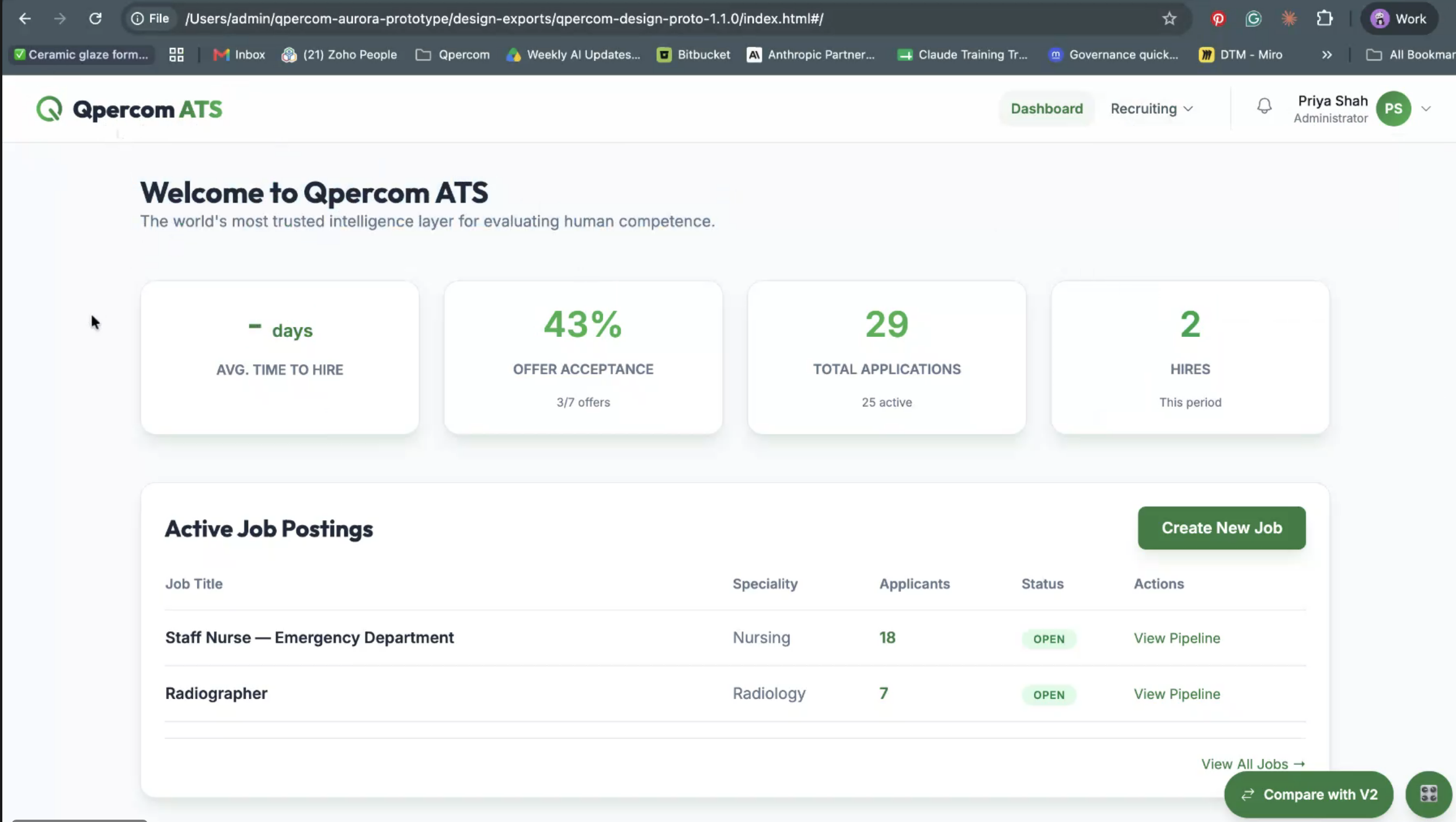Click the Radiology speciality cell

[769, 694]
